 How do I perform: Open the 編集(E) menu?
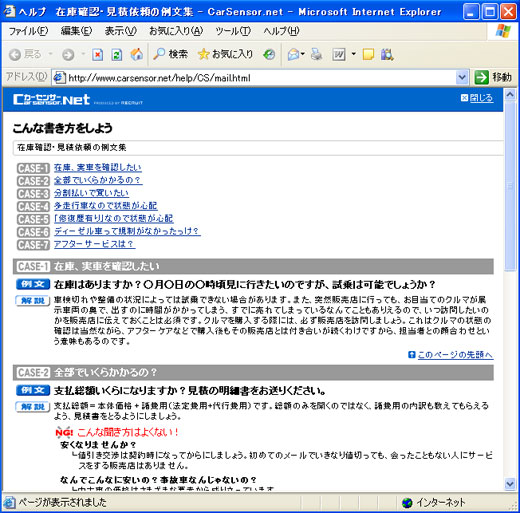tap(76, 31)
